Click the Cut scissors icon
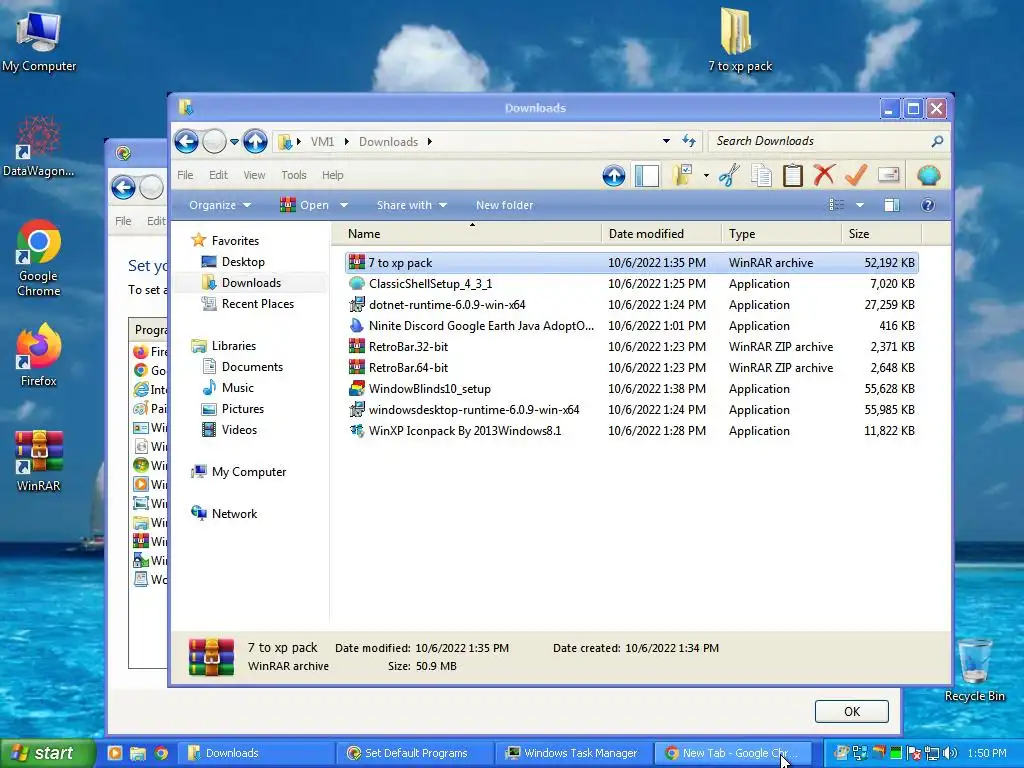Viewport: 1024px width, 768px height. [729, 175]
